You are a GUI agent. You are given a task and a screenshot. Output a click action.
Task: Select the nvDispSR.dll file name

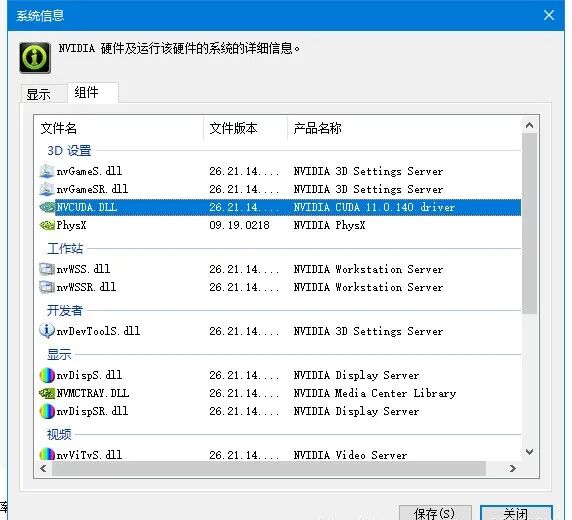coord(92,411)
